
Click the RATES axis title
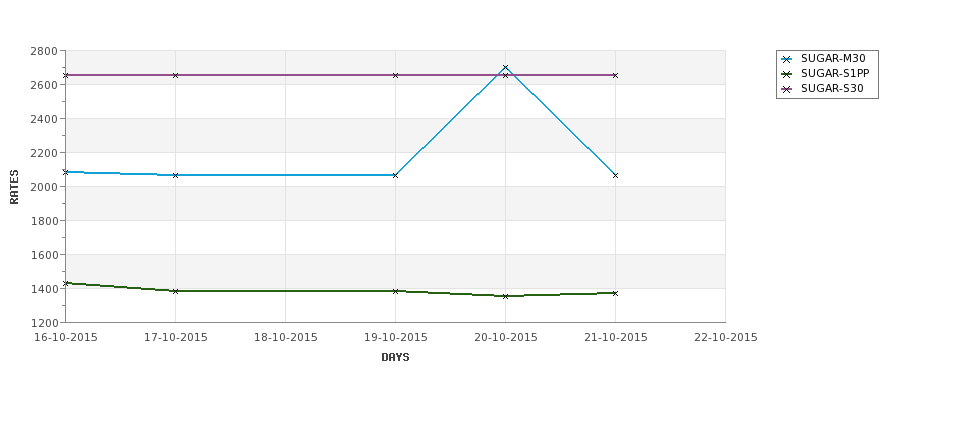pyautogui.click(x=14, y=187)
